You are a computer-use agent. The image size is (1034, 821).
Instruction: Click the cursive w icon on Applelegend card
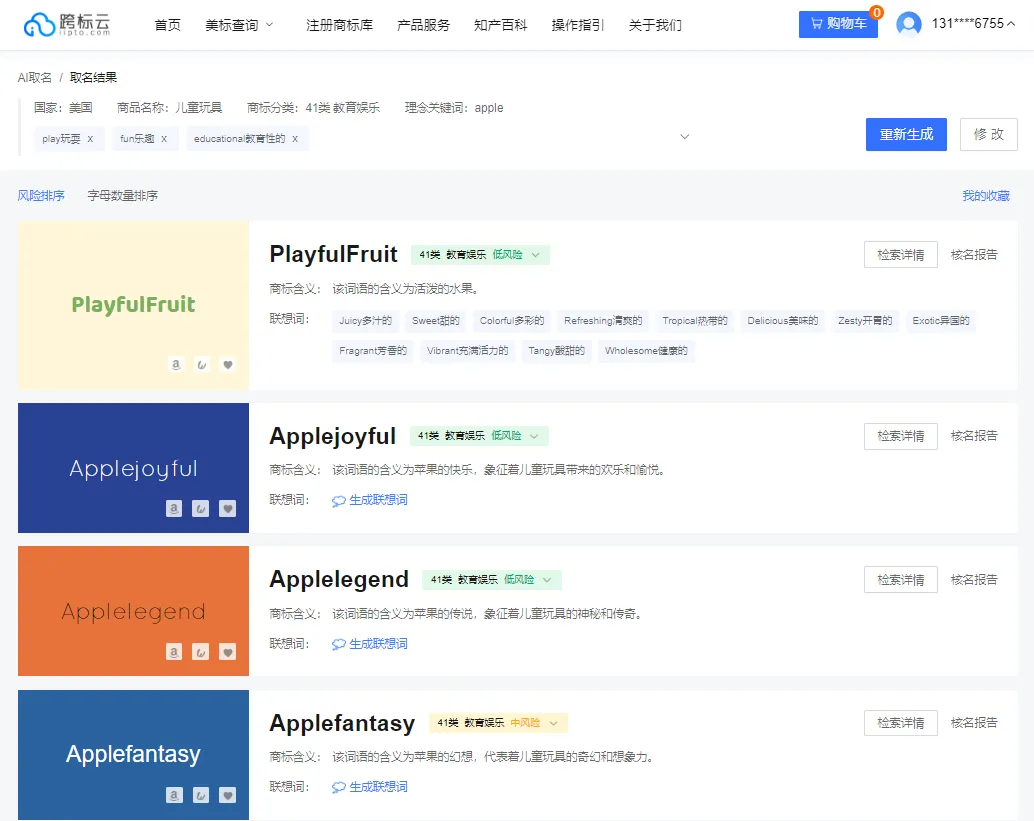pos(200,652)
